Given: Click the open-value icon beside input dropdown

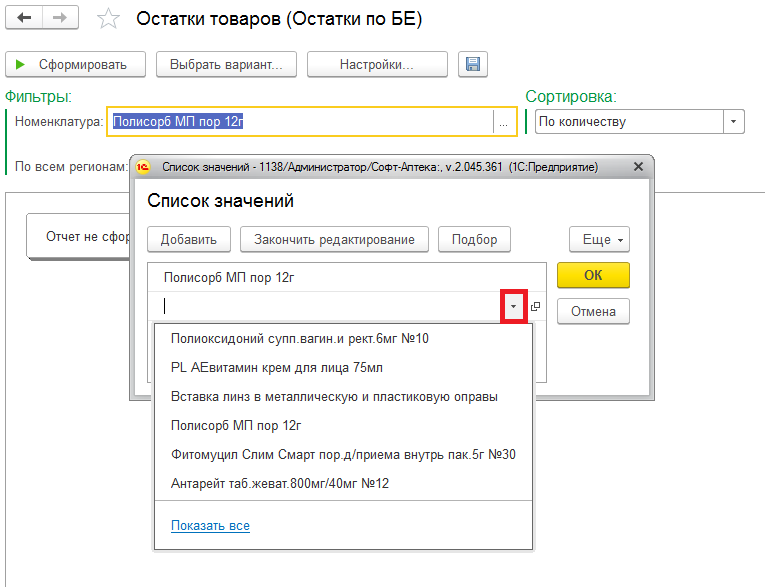Looking at the screenshot, I should click(x=535, y=307).
